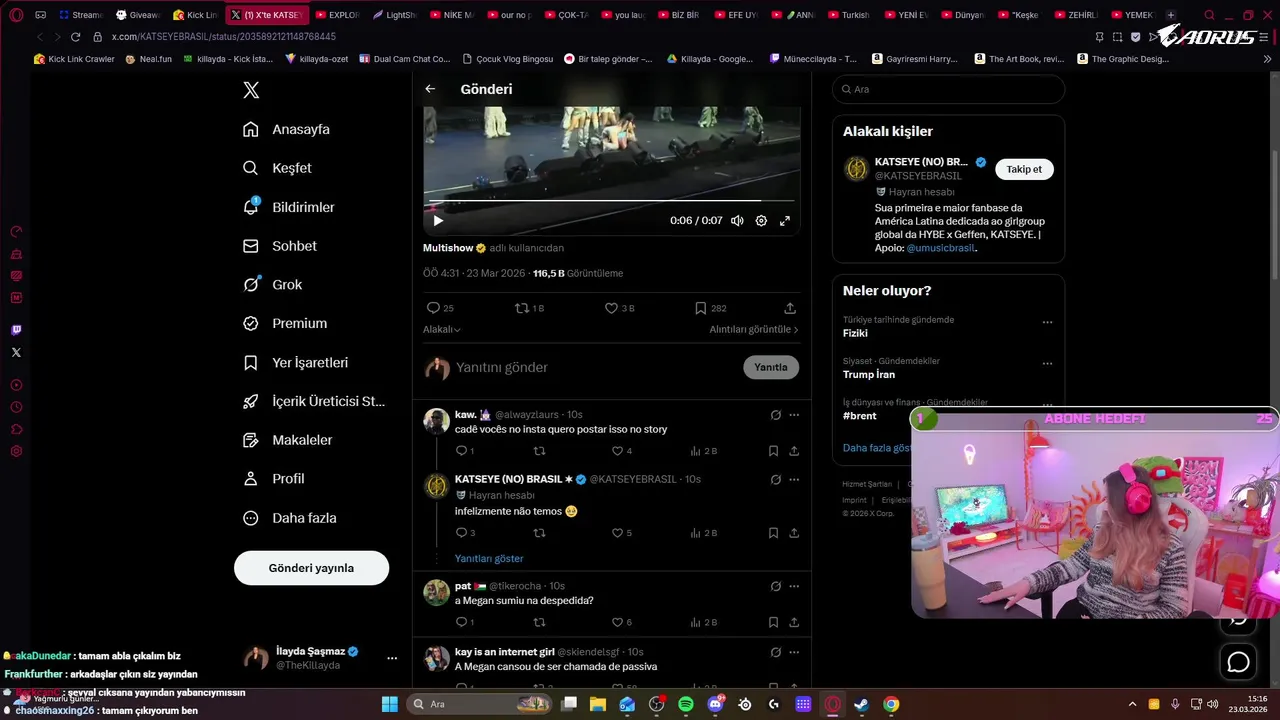Image resolution: width=1280 pixels, height=720 pixels.
Task: Repost the main post with 1 B reposts
Action: click(x=521, y=308)
